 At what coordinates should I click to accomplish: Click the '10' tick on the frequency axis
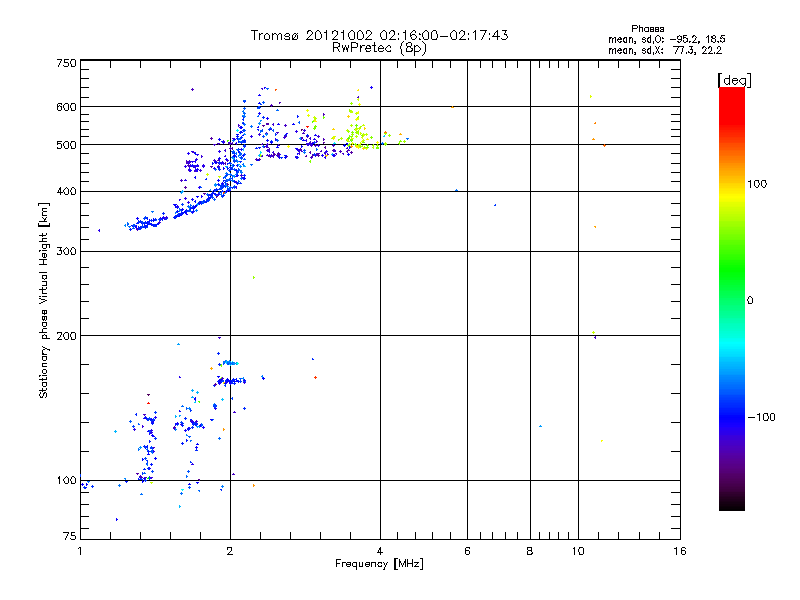coord(578,551)
